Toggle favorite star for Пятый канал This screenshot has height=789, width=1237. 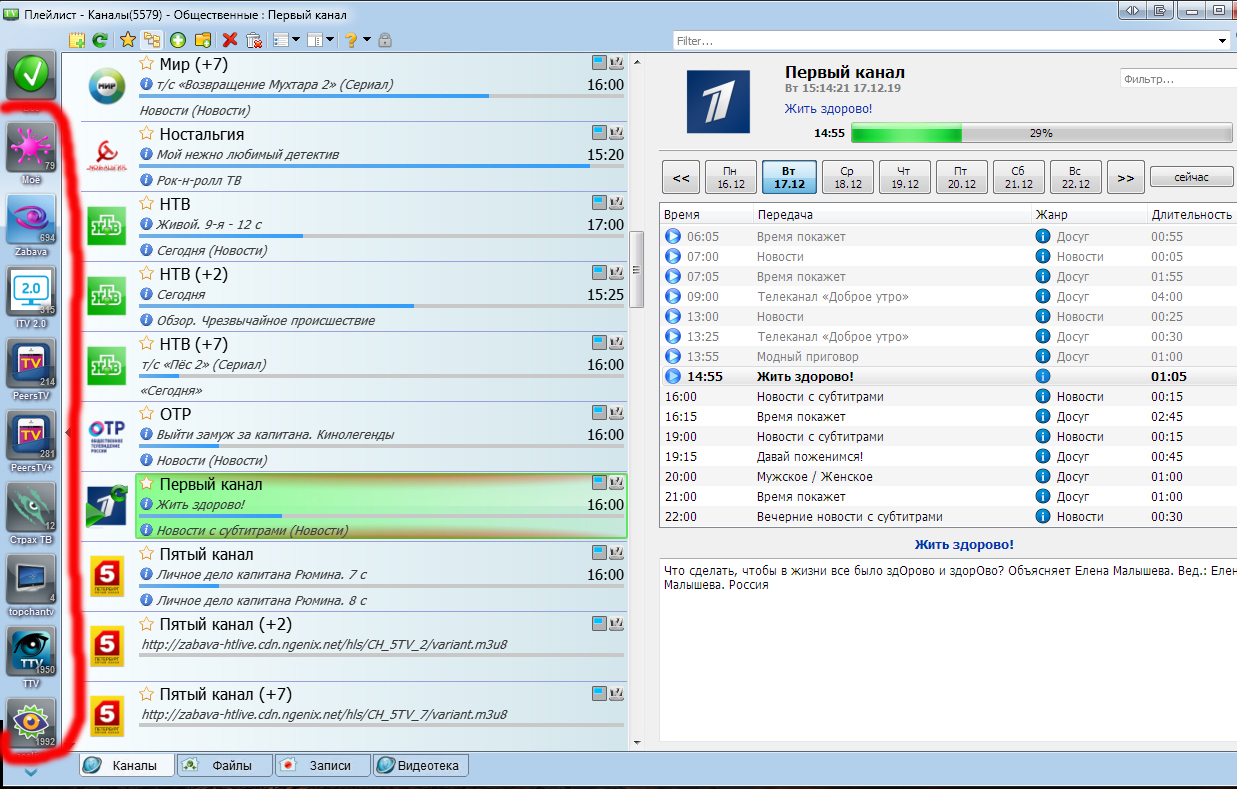tap(146, 553)
